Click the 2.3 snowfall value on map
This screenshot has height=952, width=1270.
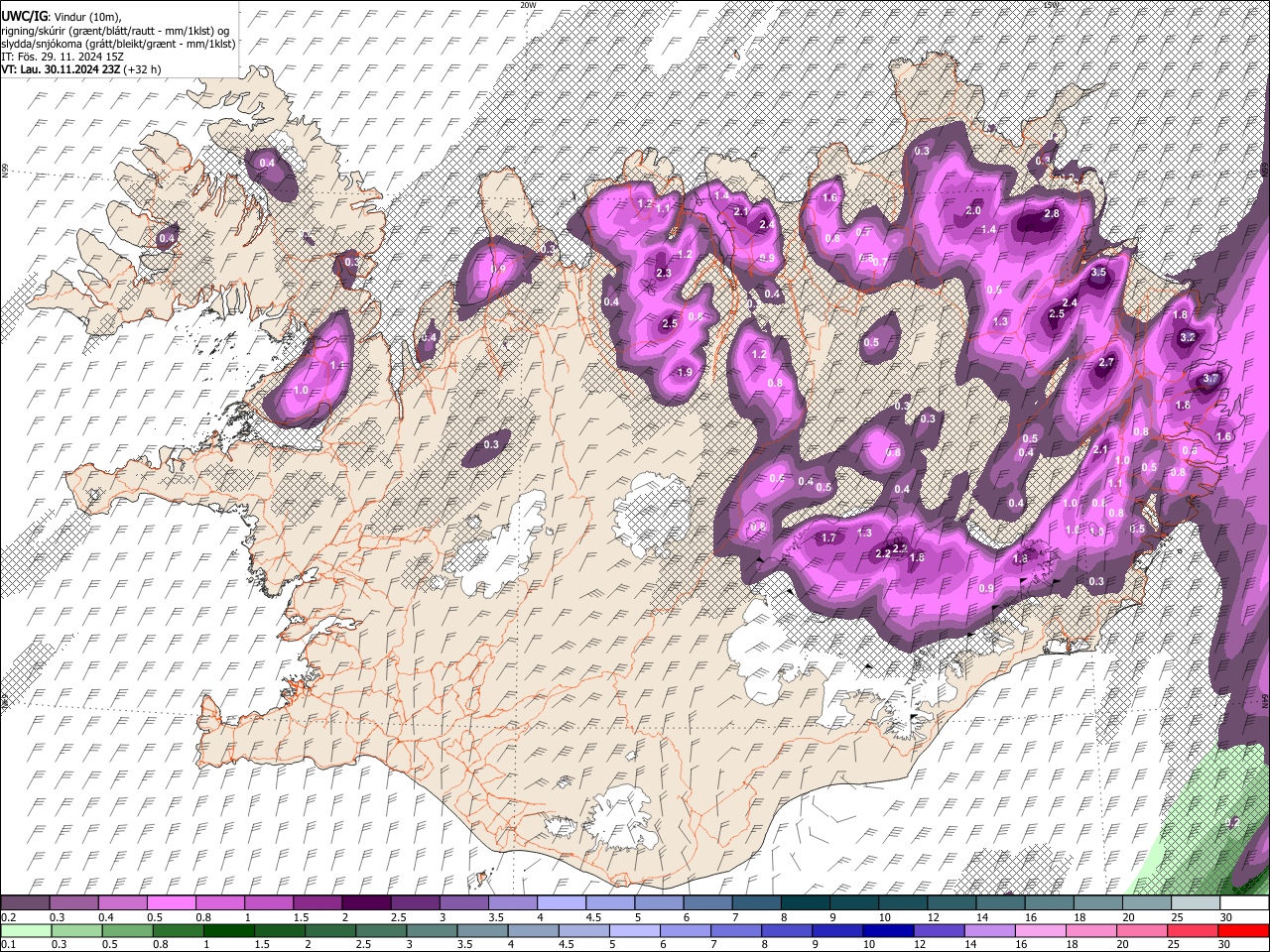point(664,273)
